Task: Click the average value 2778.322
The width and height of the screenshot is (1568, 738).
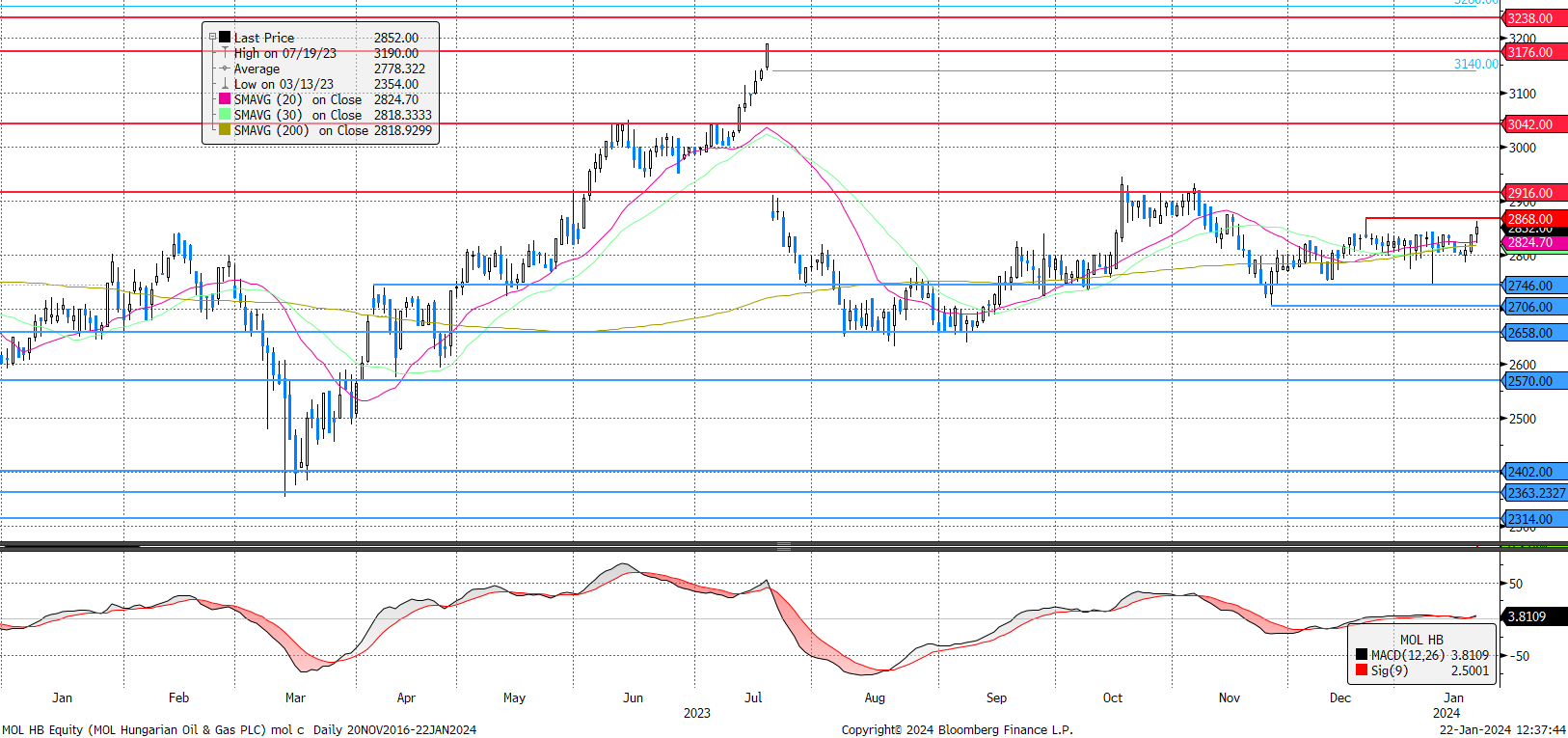Action: pos(399,68)
